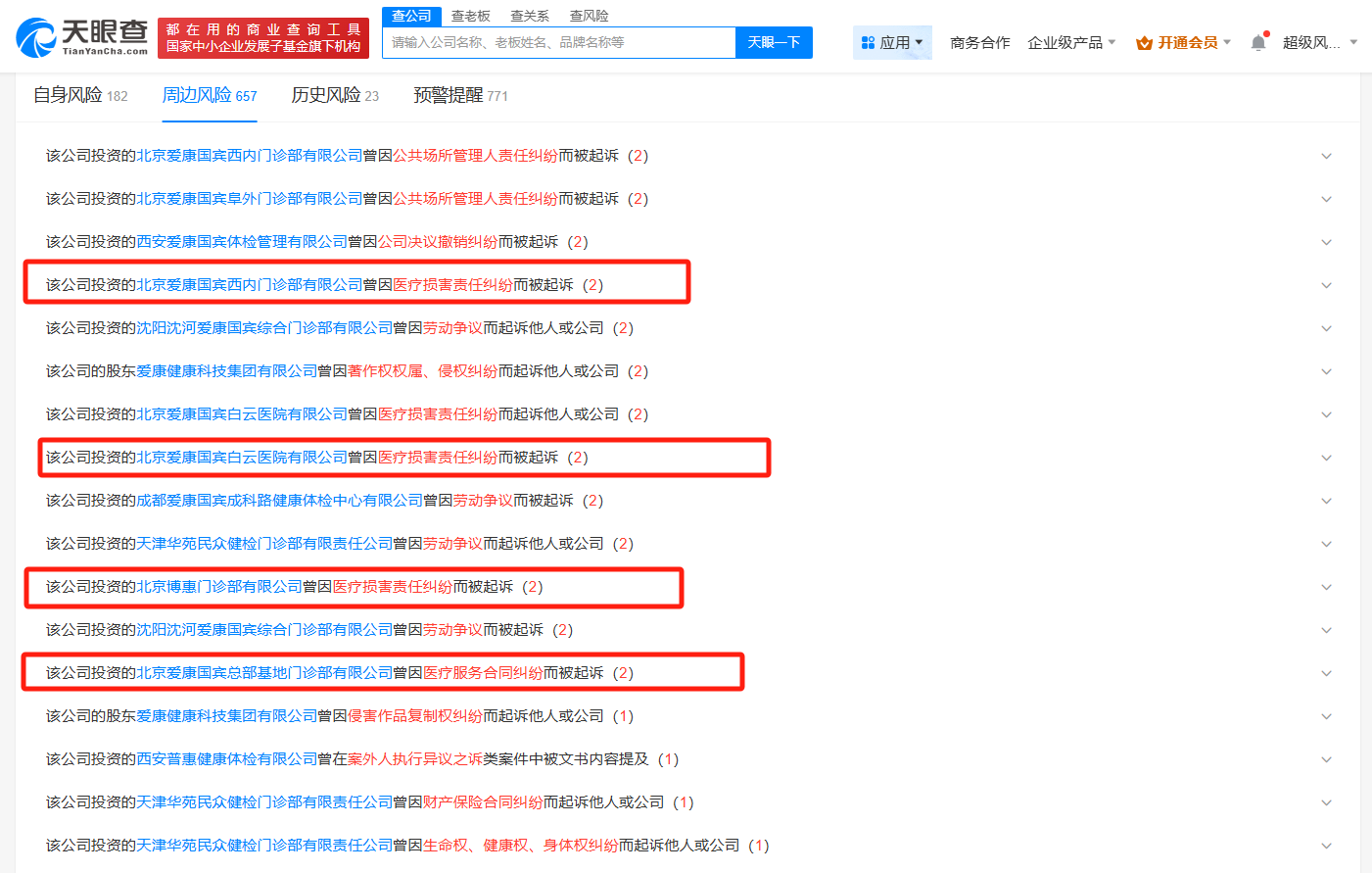Expand the first 公共场所管理人责任纠纷 risk row

(1327, 156)
